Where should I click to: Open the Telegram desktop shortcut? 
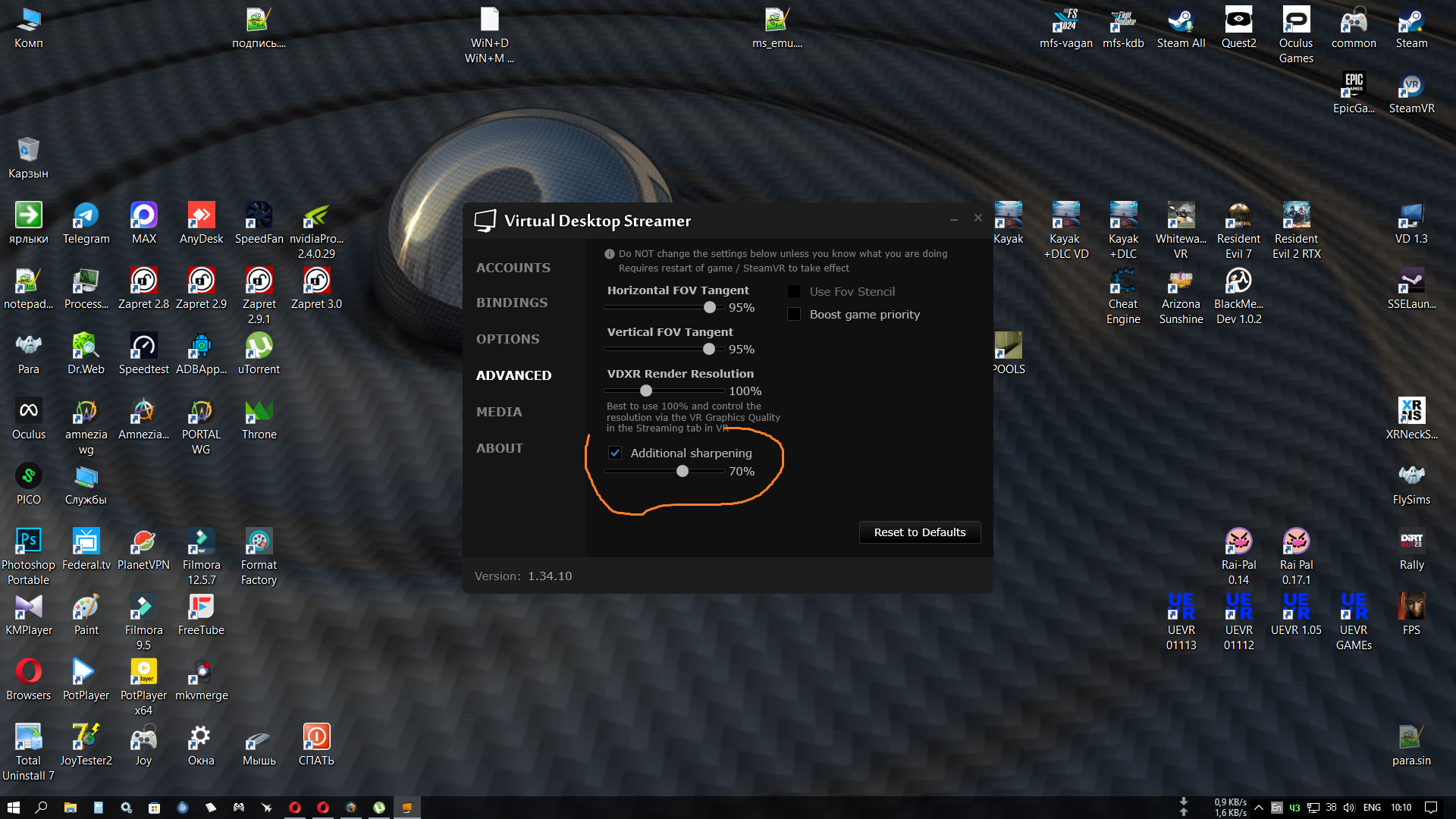(86, 216)
